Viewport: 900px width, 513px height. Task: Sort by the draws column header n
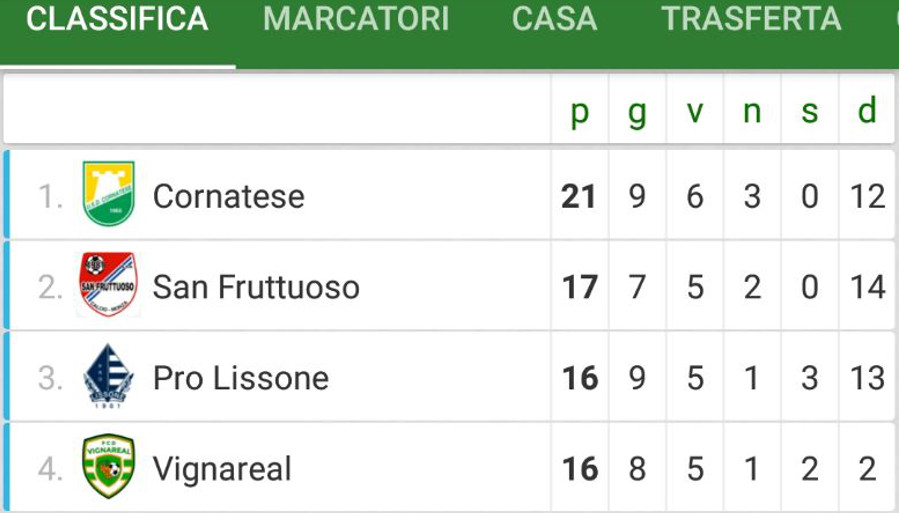coord(752,111)
